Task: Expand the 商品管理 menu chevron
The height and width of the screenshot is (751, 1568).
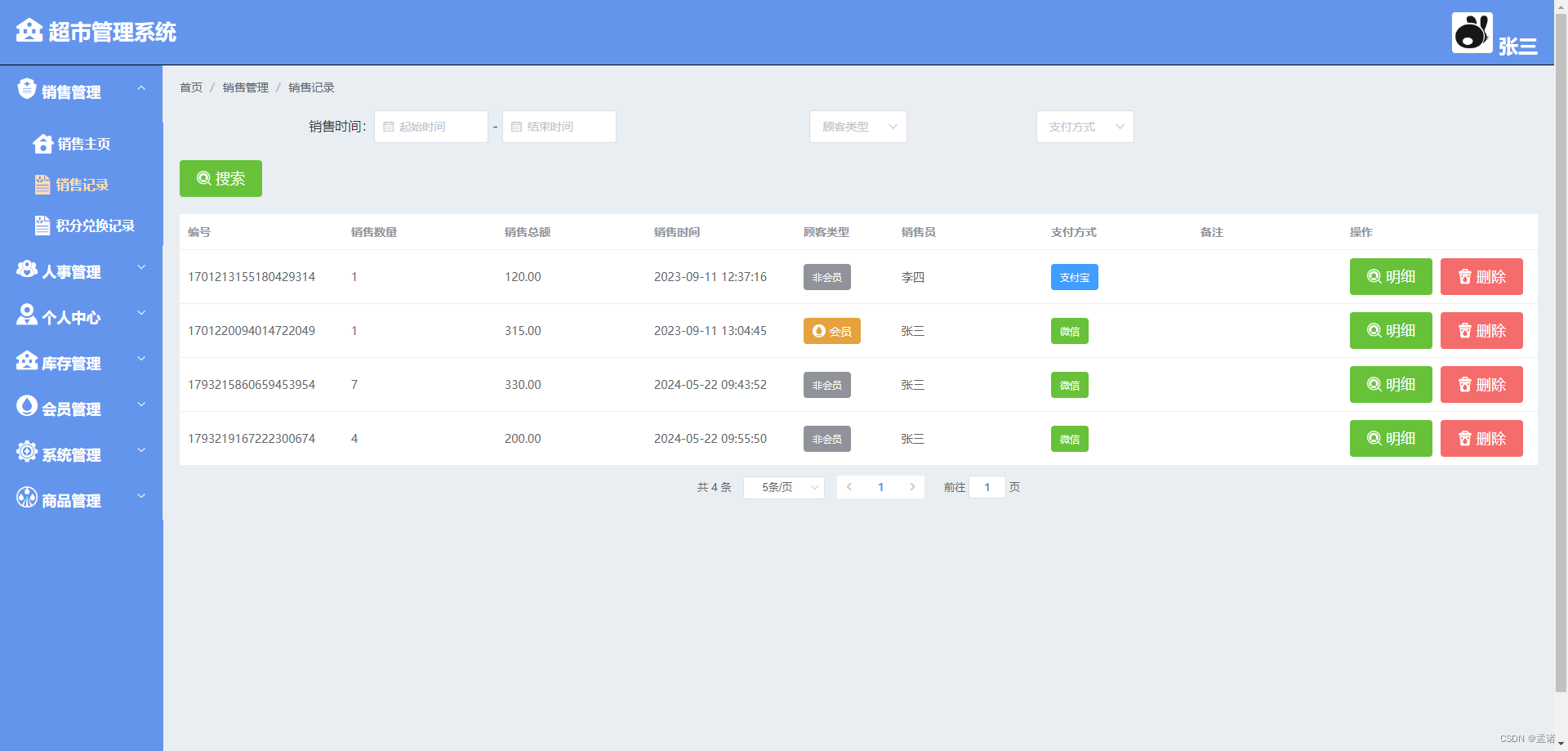Action: 141,496
